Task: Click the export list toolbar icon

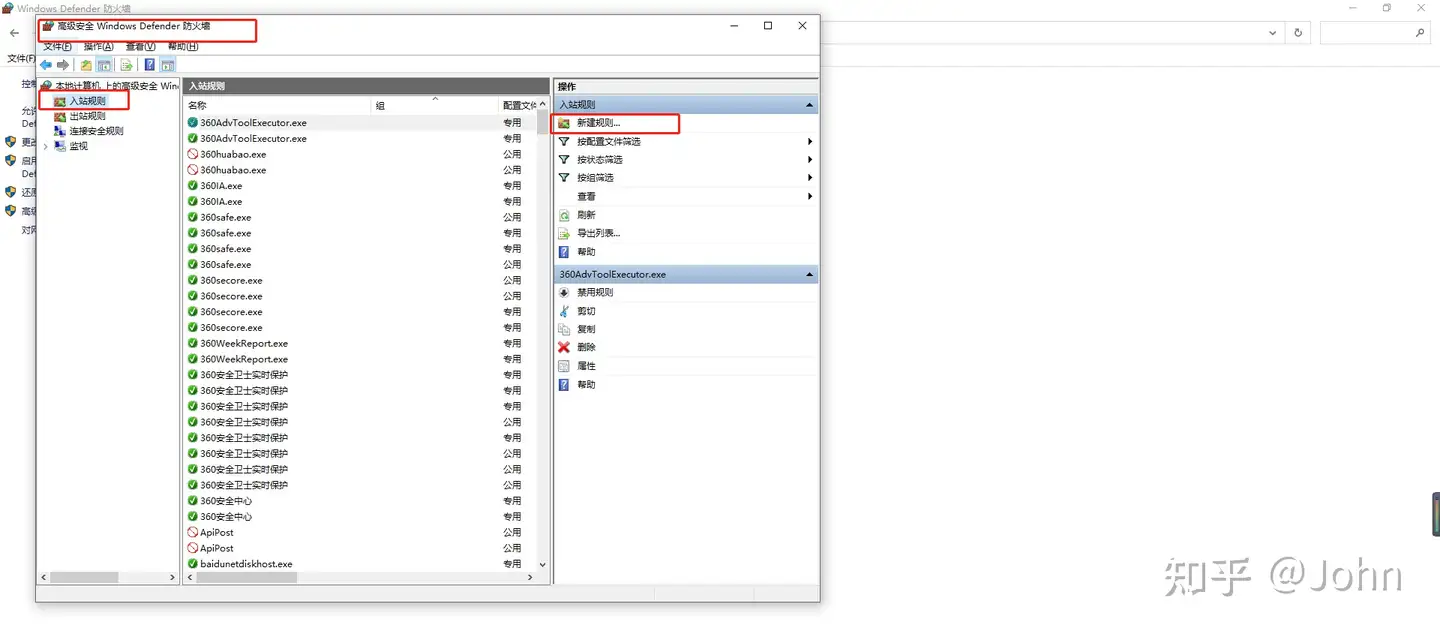Action: click(x=126, y=65)
